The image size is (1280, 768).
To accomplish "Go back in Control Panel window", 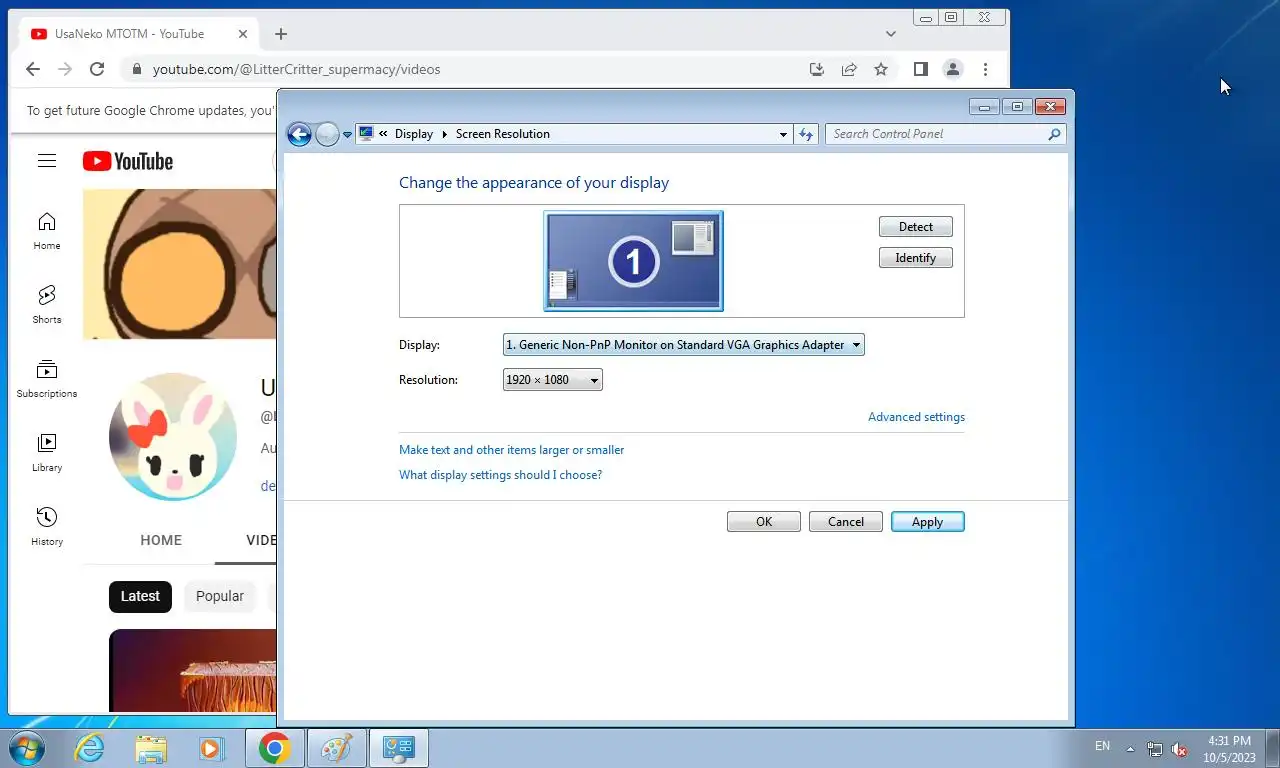I will point(299,134).
